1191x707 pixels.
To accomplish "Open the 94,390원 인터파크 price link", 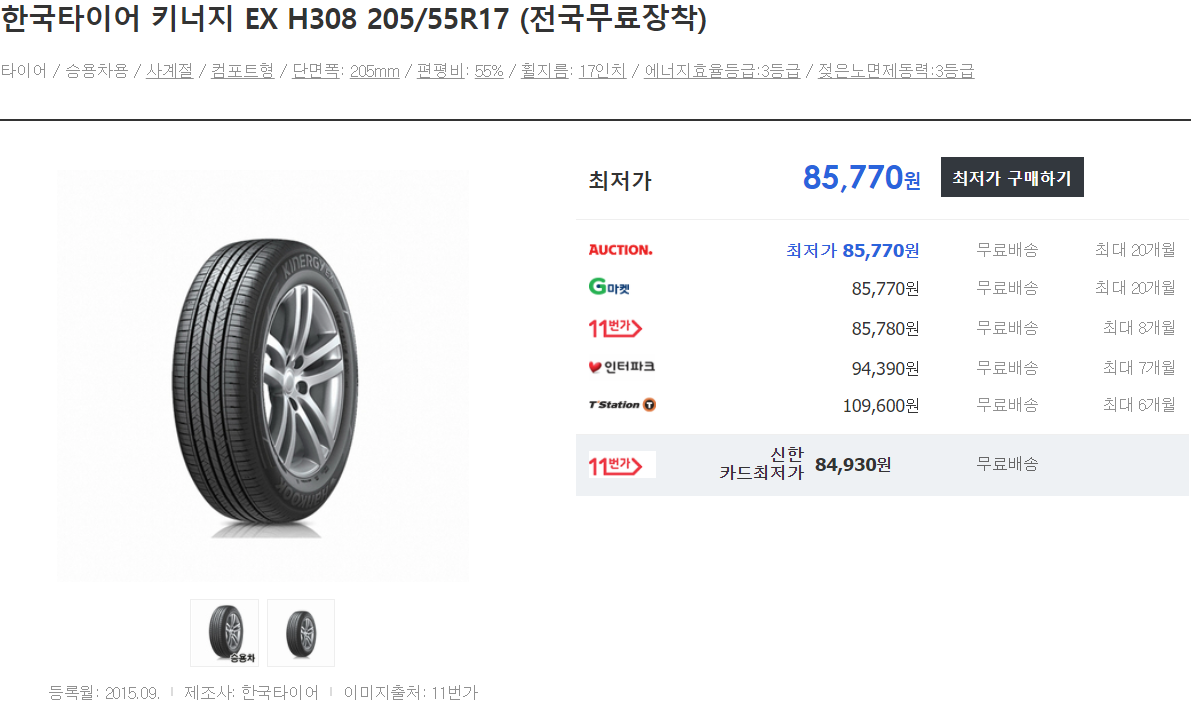I will pyautogui.click(x=885, y=368).
